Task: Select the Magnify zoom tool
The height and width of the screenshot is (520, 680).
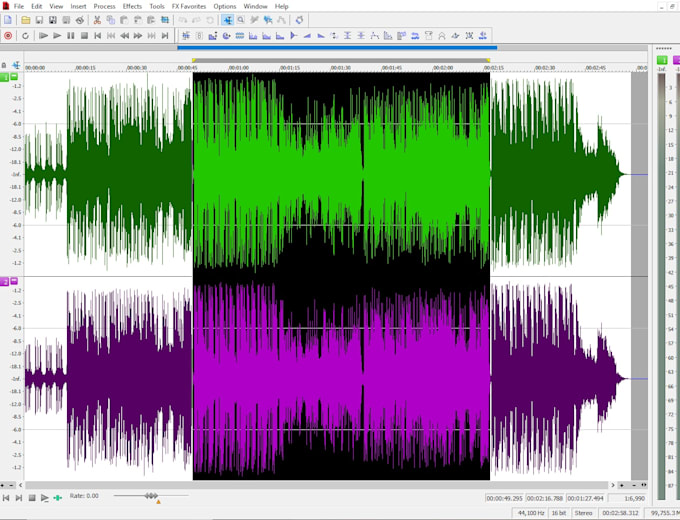Action: pyautogui.click(x=241, y=20)
